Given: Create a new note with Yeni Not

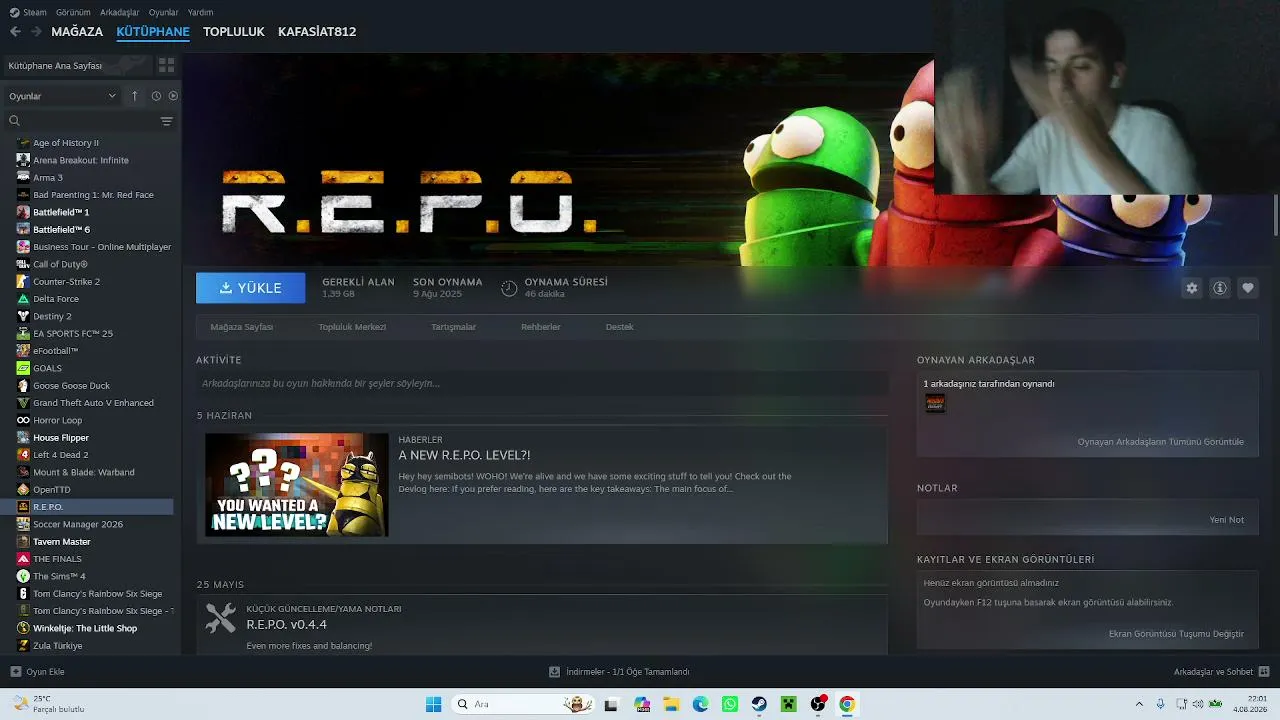Looking at the screenshot, I should pyautogui.click(x=1227, y=520).
